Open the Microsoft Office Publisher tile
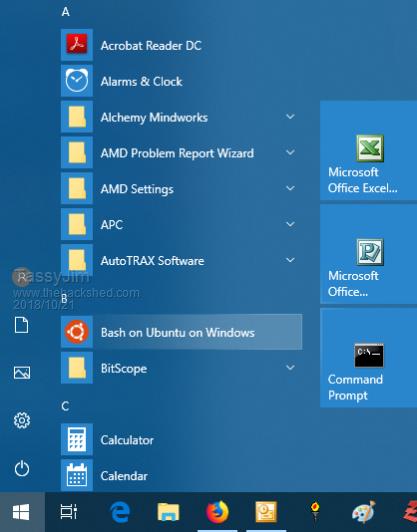This screenshot has width=417, height=532. point(368,254)
